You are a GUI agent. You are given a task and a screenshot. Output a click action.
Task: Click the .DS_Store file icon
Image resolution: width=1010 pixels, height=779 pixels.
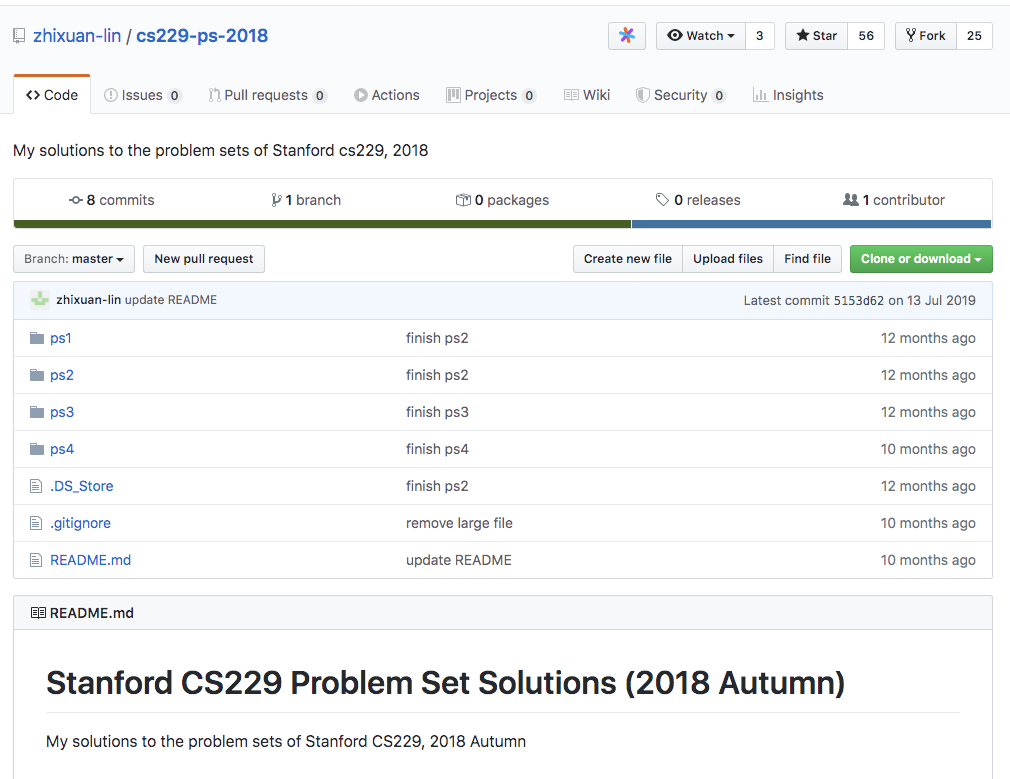37,486
